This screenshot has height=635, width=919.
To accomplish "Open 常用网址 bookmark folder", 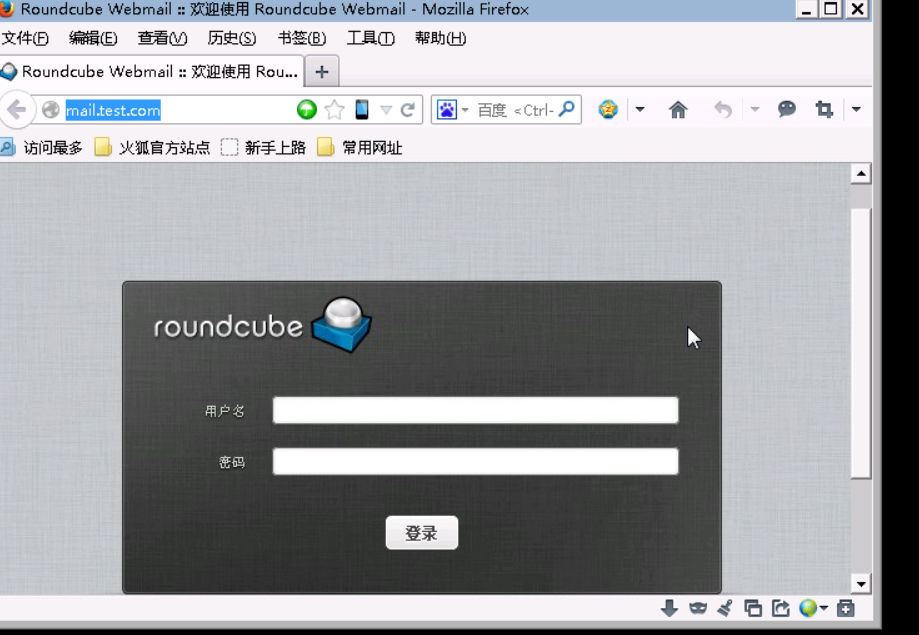I will coord(359,147).
